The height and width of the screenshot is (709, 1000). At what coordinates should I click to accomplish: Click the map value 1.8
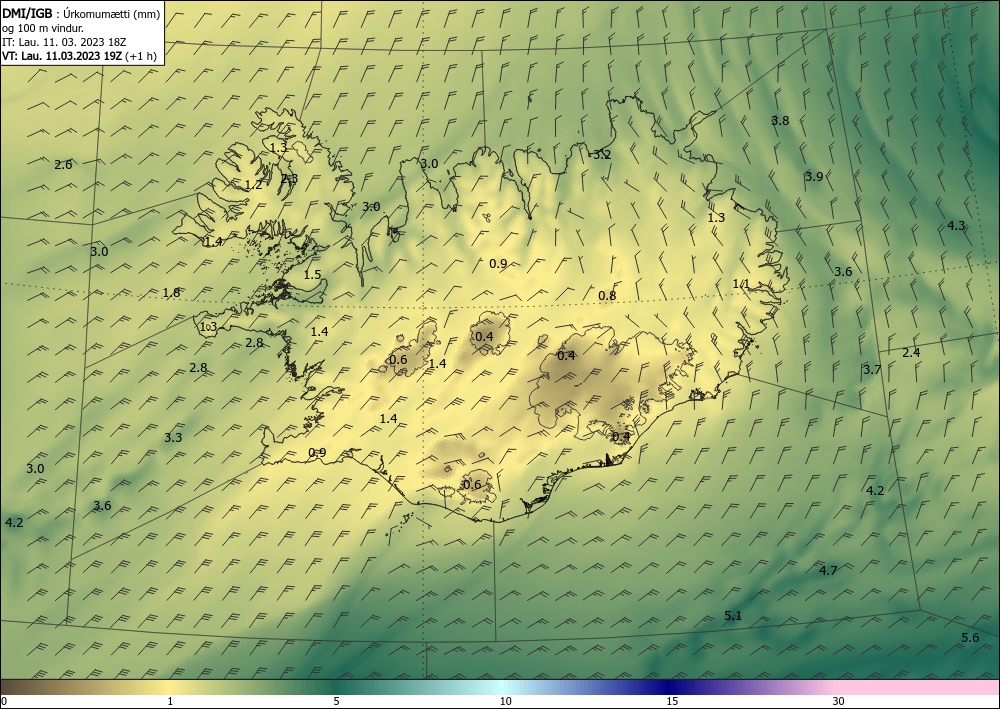171,293
